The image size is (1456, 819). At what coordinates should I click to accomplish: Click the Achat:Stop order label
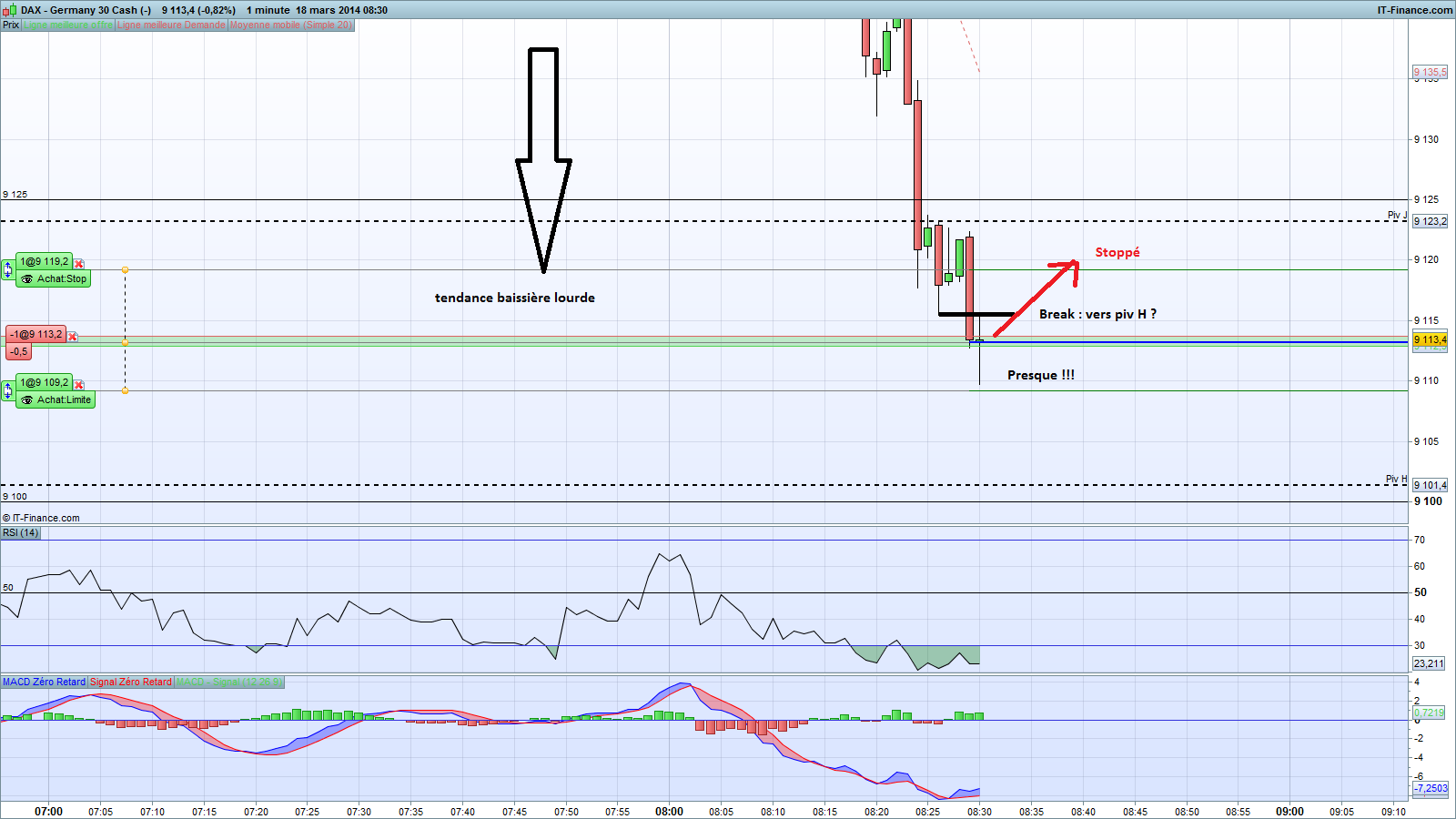pos(53,279)
